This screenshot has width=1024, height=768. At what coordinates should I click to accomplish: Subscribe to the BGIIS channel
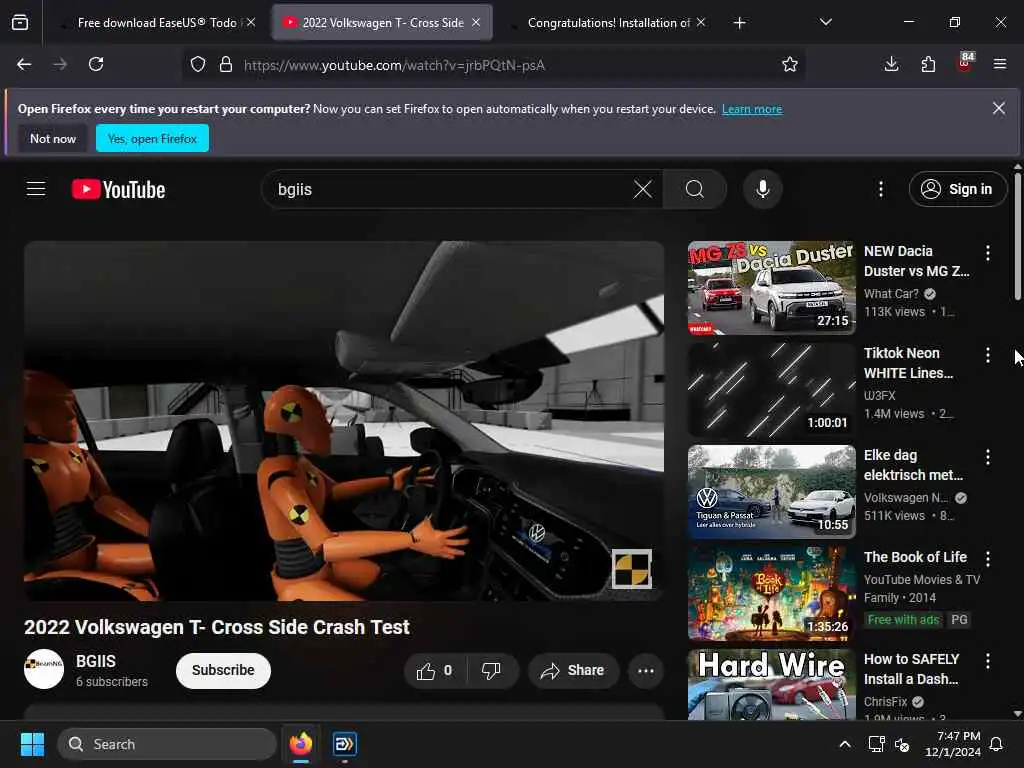(223, 671)
